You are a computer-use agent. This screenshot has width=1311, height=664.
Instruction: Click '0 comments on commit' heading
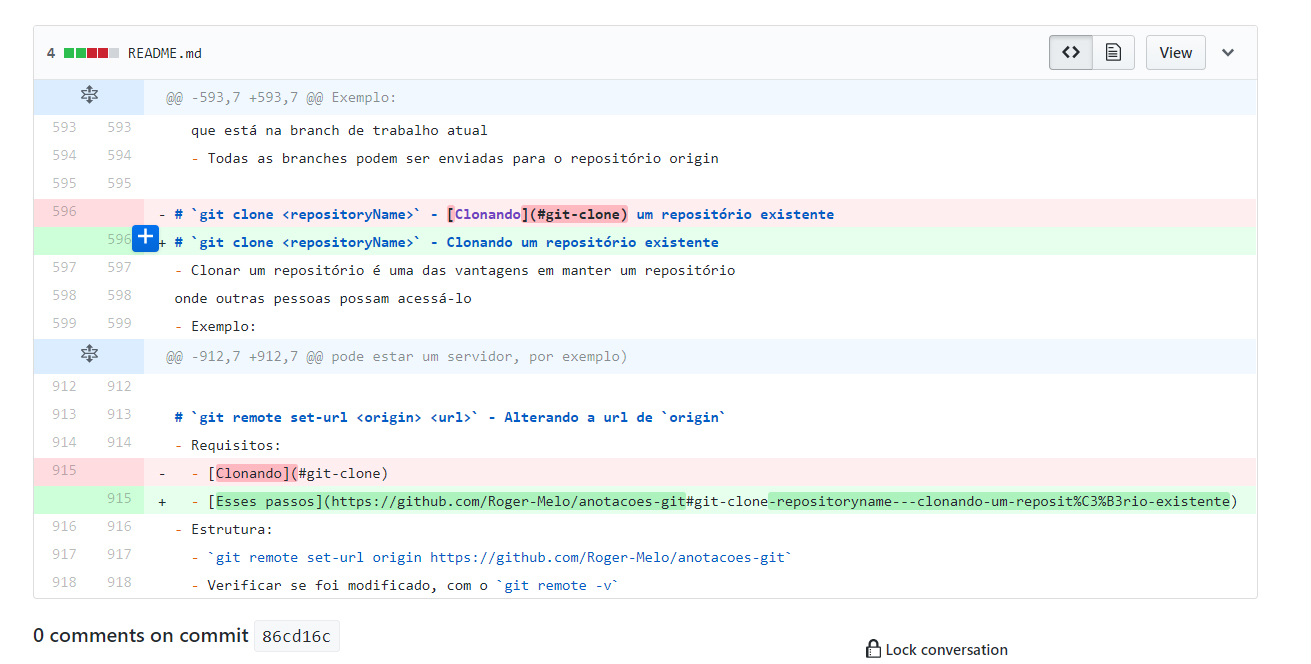(140, 635)
